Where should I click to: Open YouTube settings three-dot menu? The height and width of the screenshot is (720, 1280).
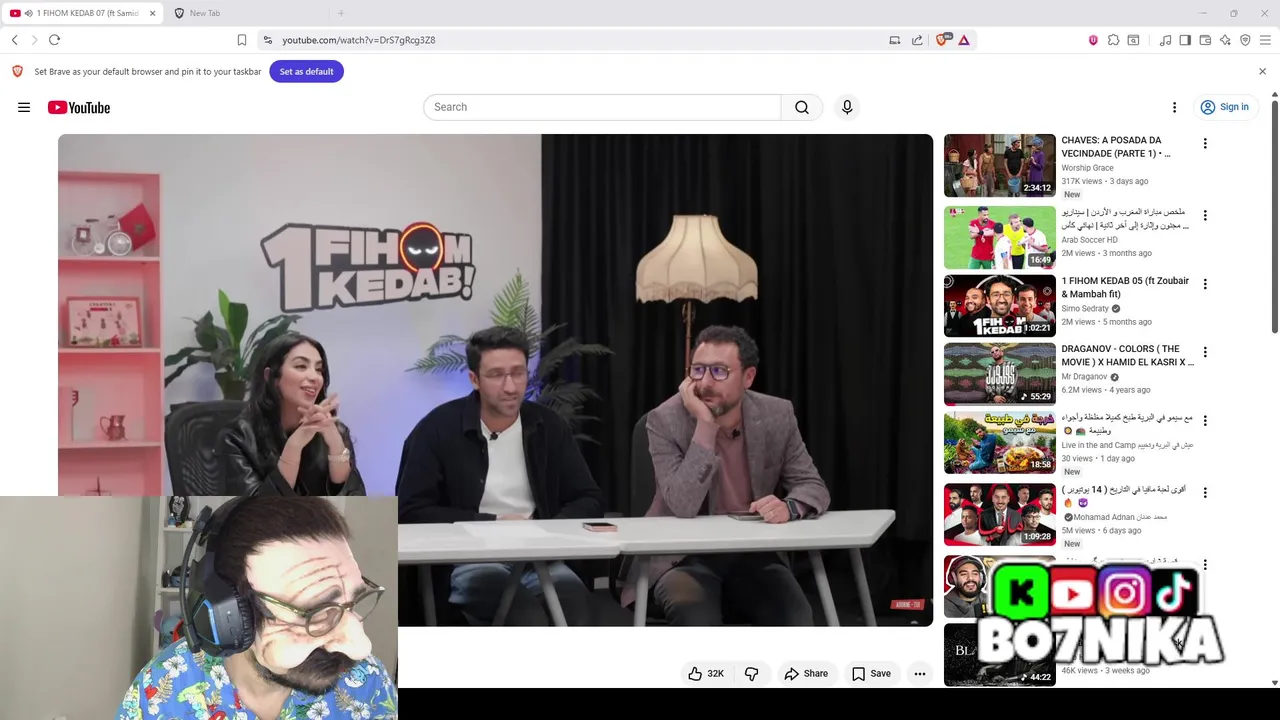(x=1174, y=107)
